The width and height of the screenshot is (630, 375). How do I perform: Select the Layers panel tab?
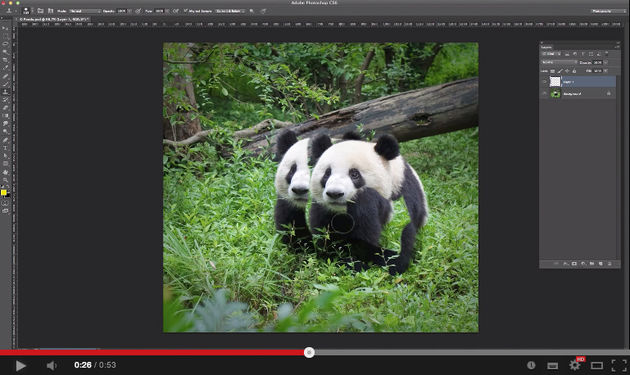(x=546, y=47)
